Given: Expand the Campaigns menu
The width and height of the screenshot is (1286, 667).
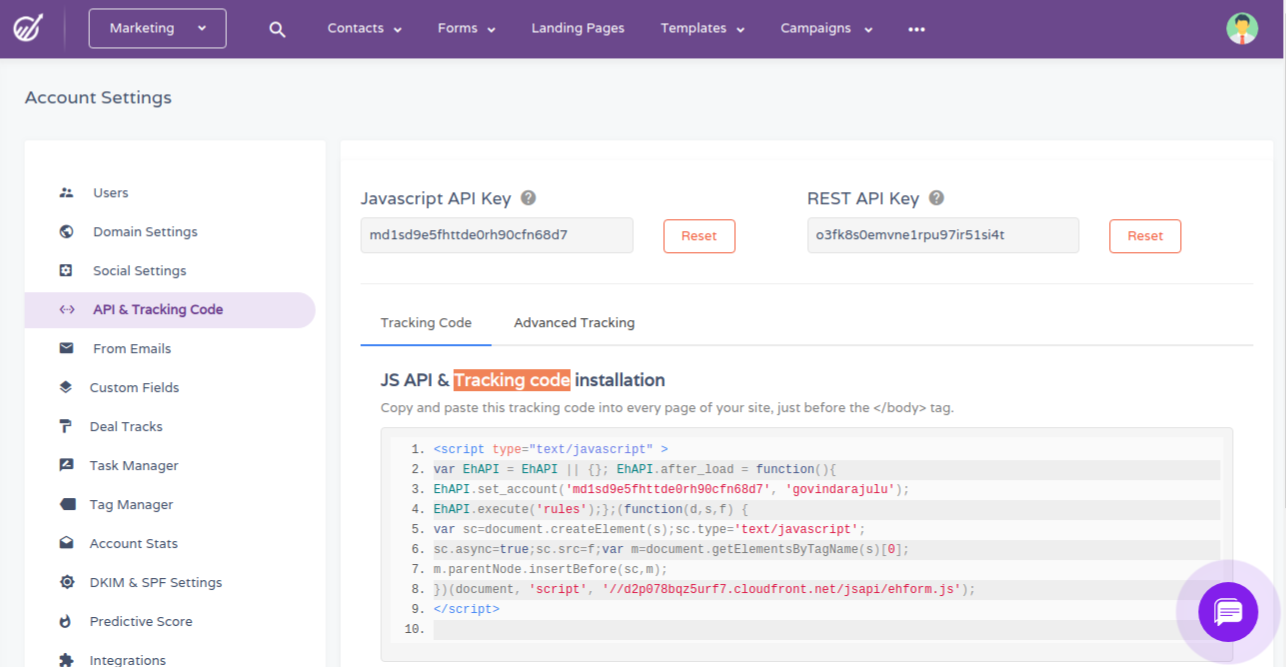Looking at the screenshot, I should (x=826, y=29).
